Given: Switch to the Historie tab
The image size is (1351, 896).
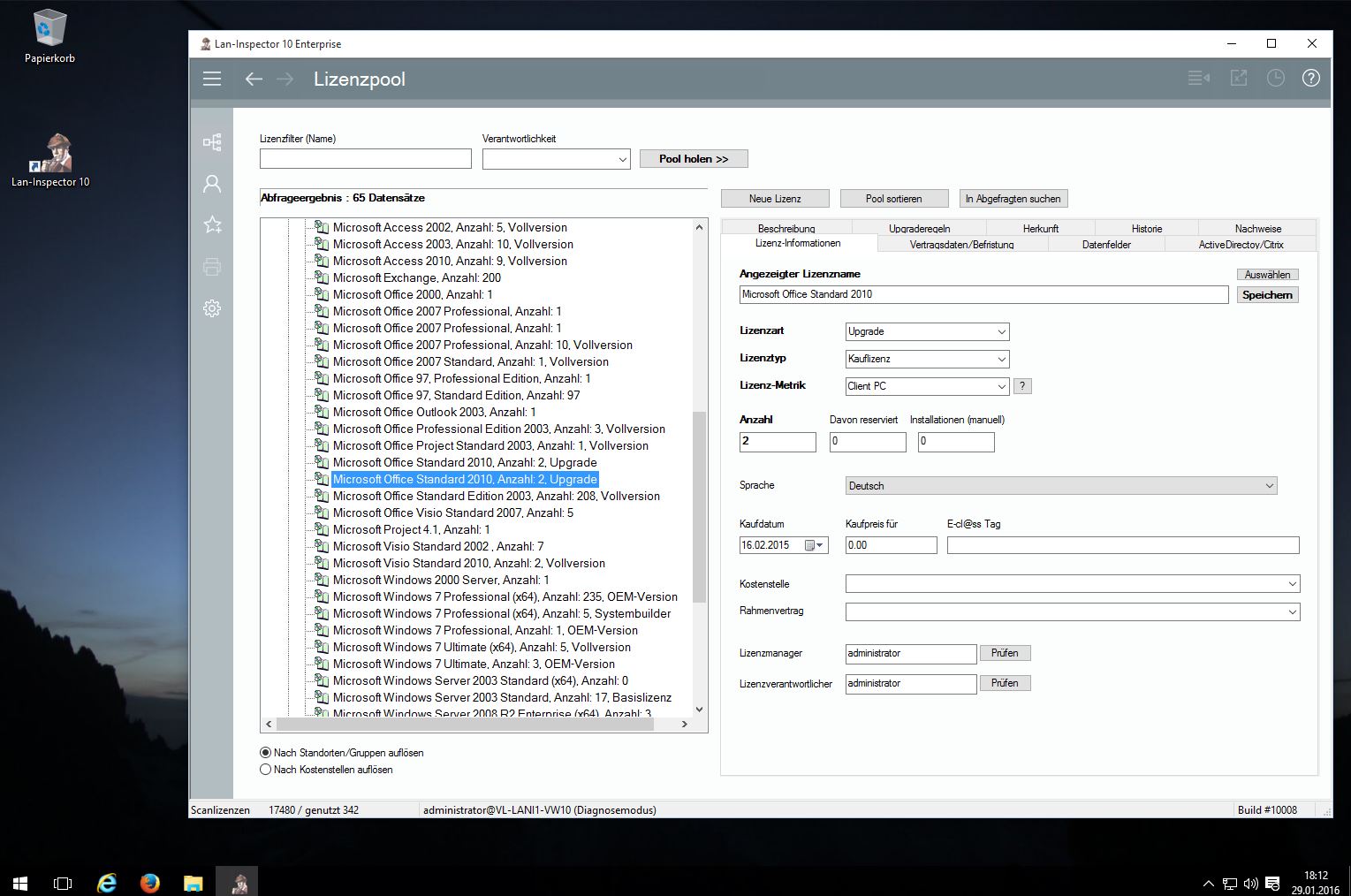Looking at the screenshot, I should [x=1146, y=228].
